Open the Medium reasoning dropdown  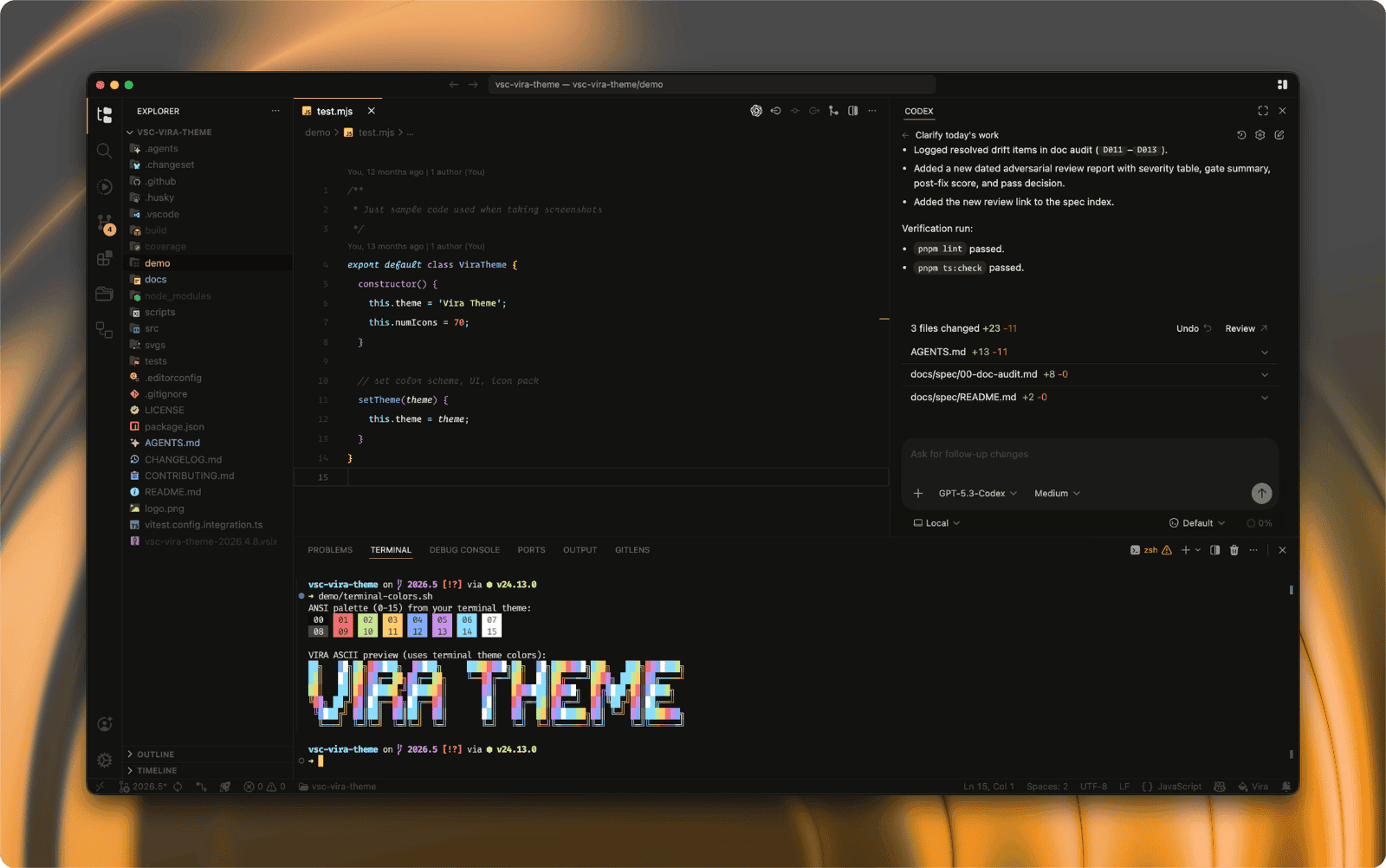click(x=1057, y=494)
